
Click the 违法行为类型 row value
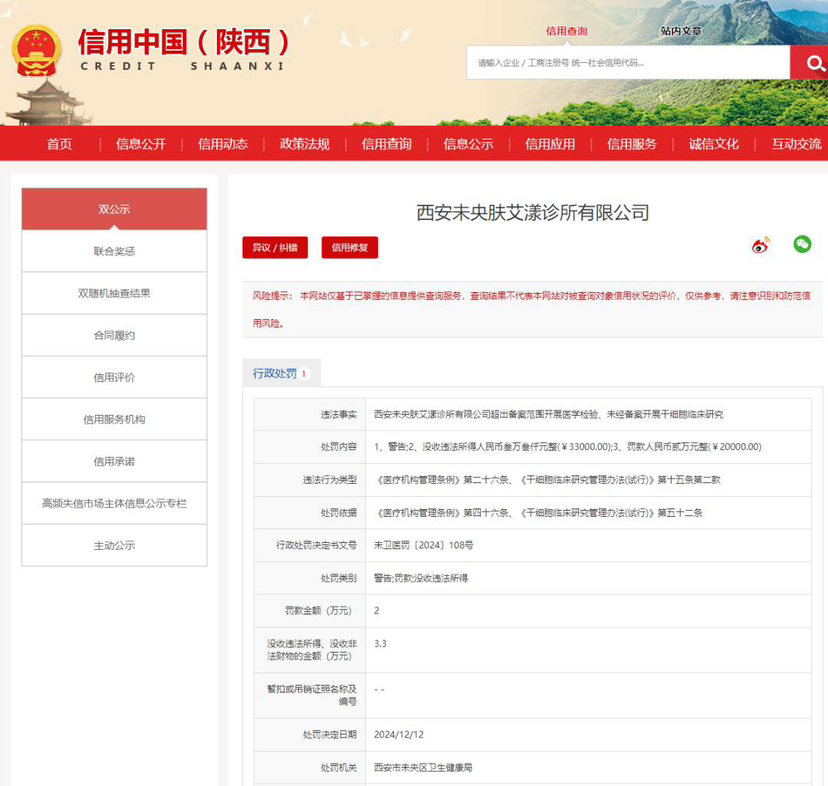pos(548,480)
